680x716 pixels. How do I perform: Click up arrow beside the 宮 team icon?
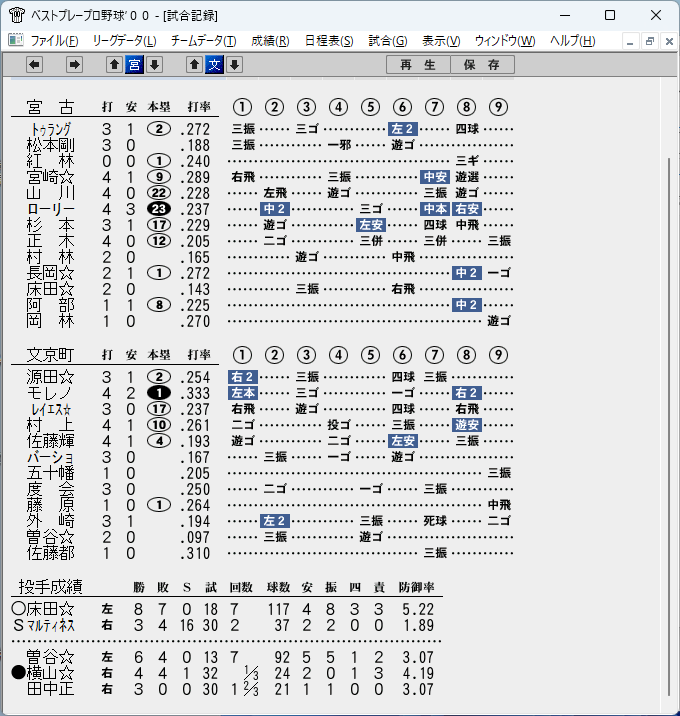(114, 65)
